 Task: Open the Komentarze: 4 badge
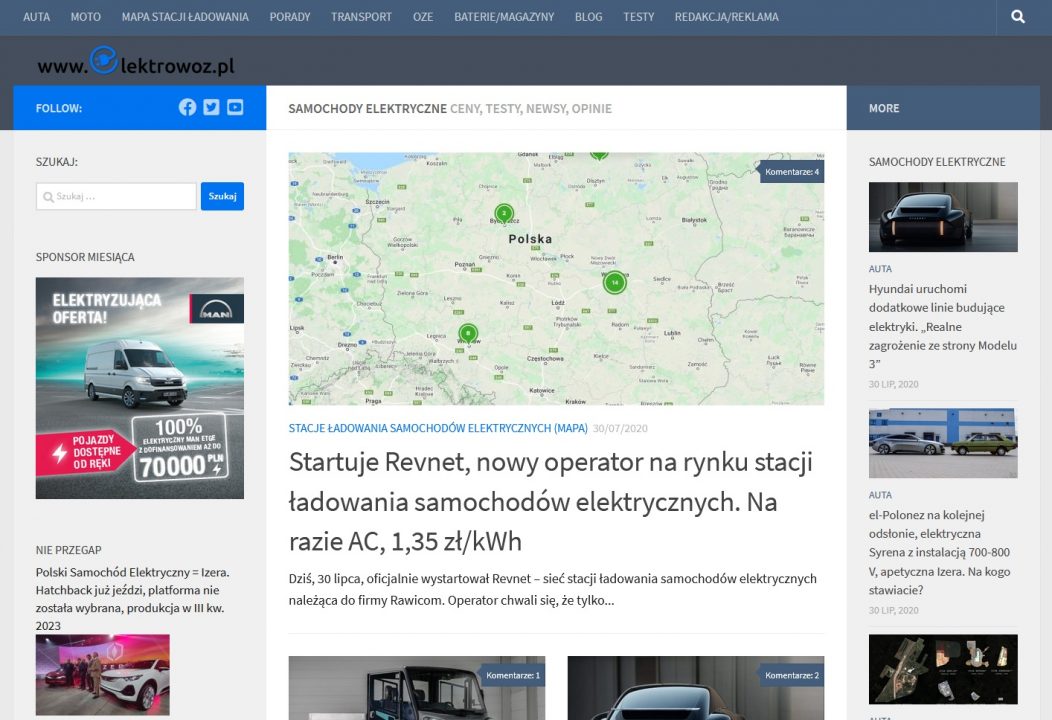pos(792,172)
